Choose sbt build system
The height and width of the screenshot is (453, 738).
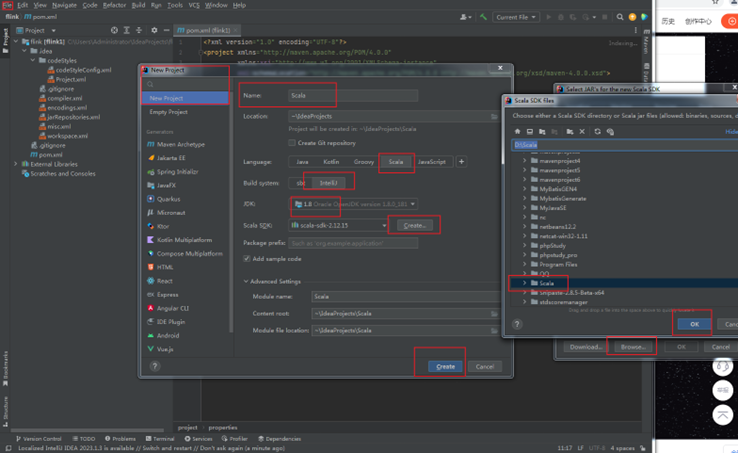(x=300, y=183)
